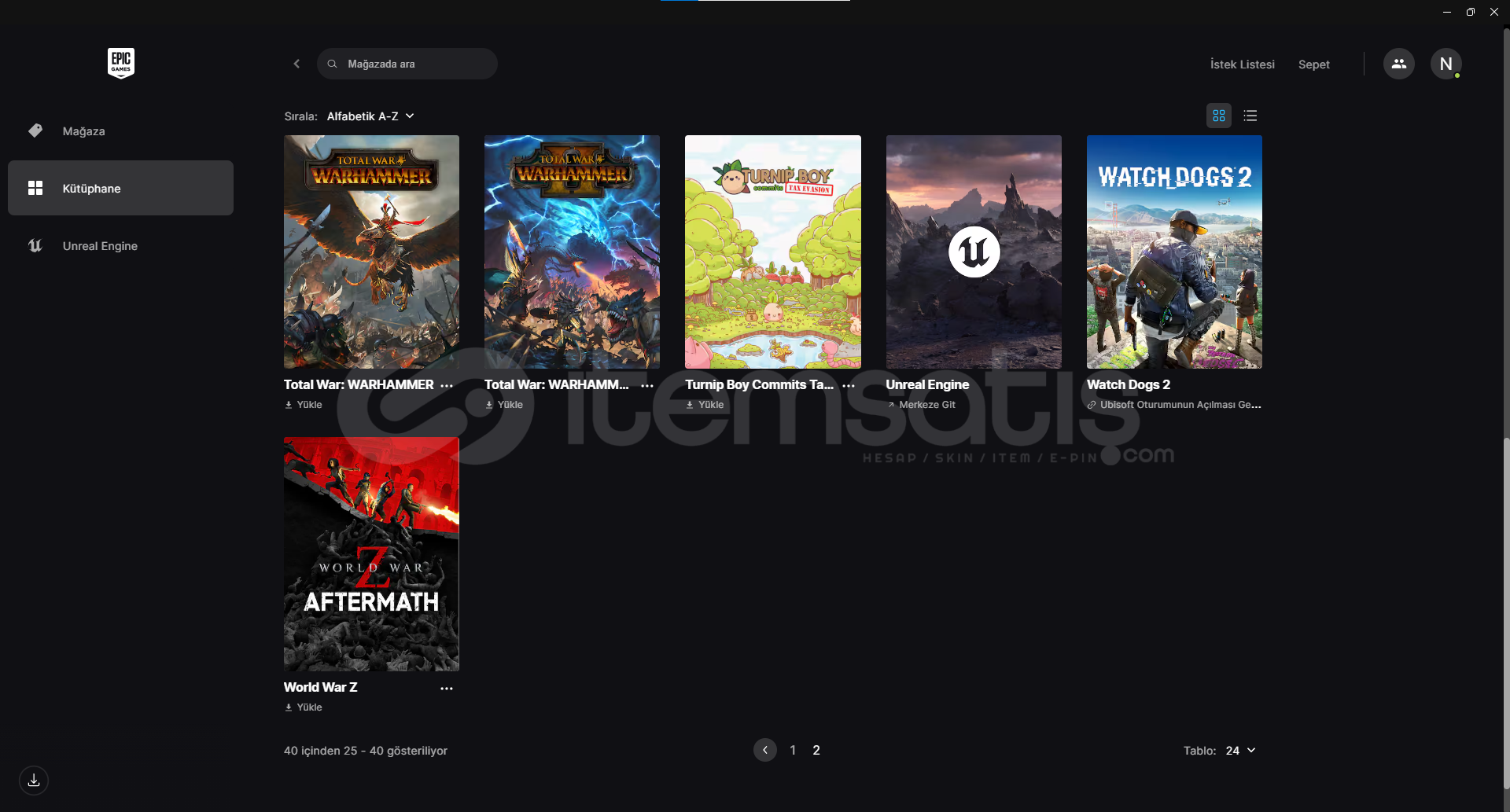
Task: Expand the Alfabetik A-Z sort dropdown
Action: [370, 116]
